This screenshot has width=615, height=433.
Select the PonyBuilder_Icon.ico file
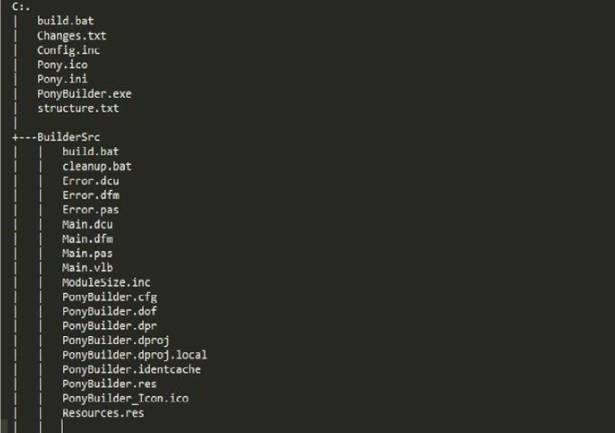[125, 398]
